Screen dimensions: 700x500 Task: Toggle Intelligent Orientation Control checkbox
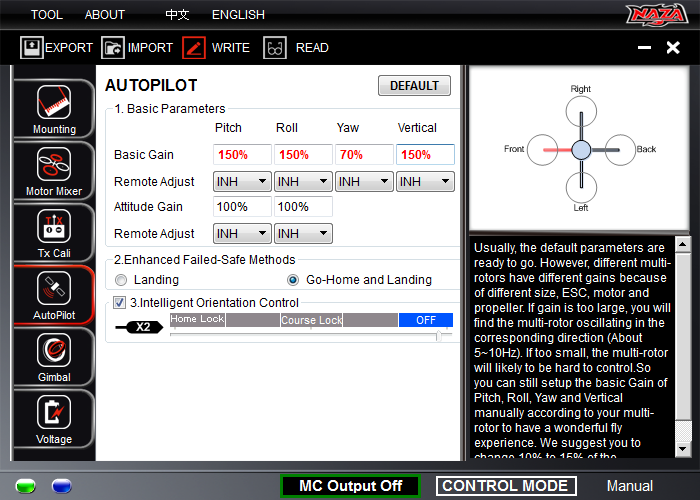click(x=119, y=302)
